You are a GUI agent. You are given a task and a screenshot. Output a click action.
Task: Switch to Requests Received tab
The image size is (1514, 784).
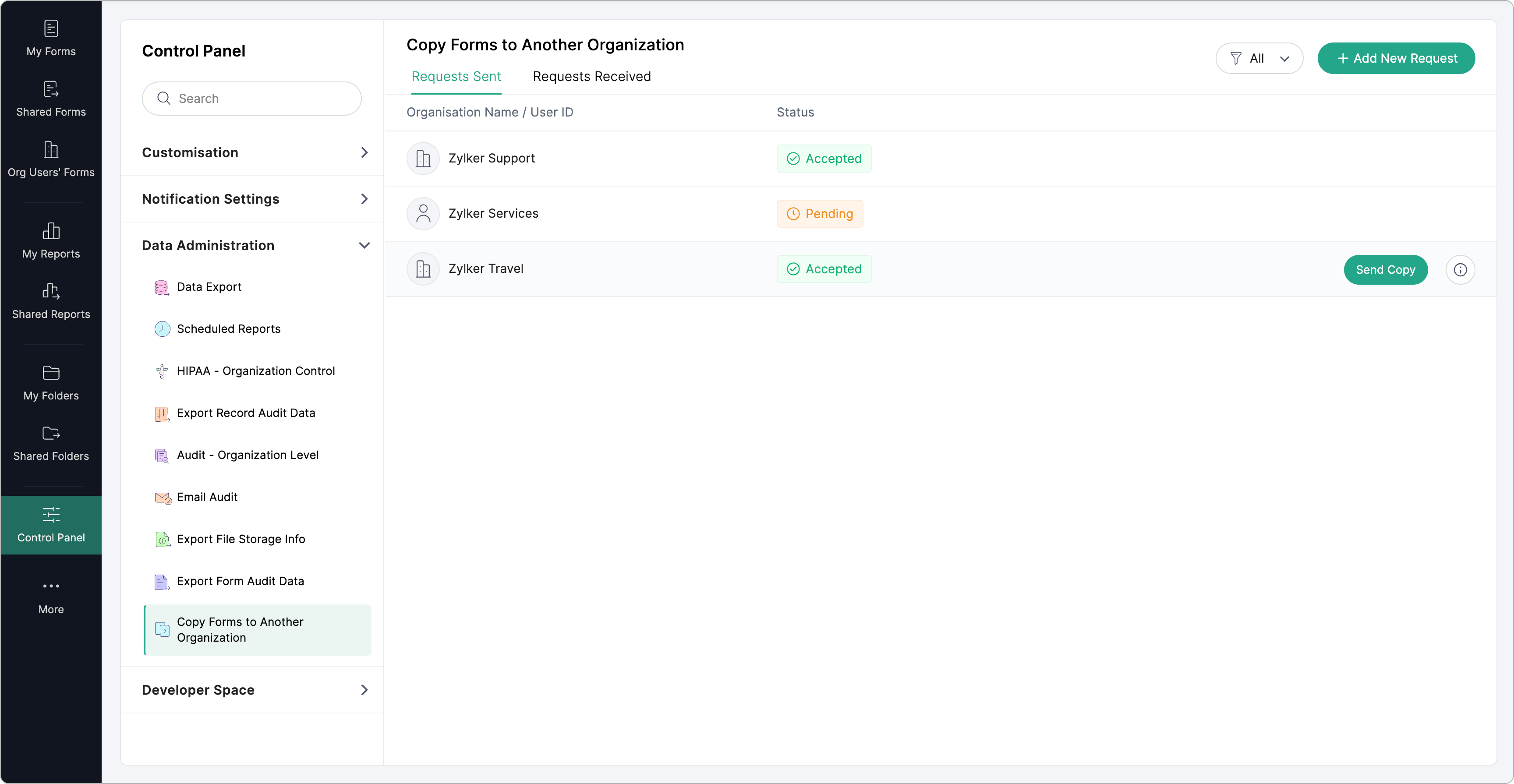pyautogui.click(x=591, y=76)
